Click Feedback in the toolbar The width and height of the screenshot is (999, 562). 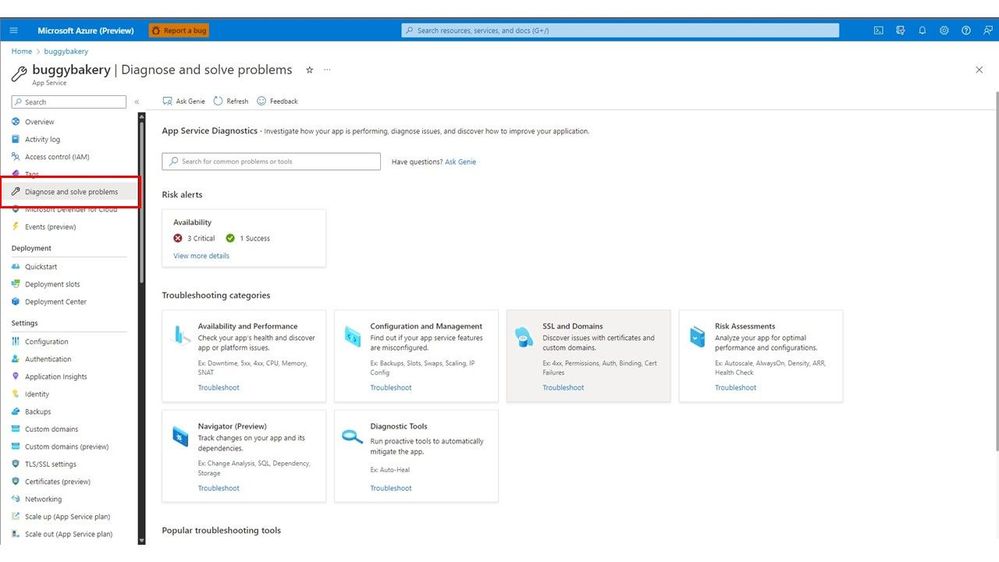(277, 101)
